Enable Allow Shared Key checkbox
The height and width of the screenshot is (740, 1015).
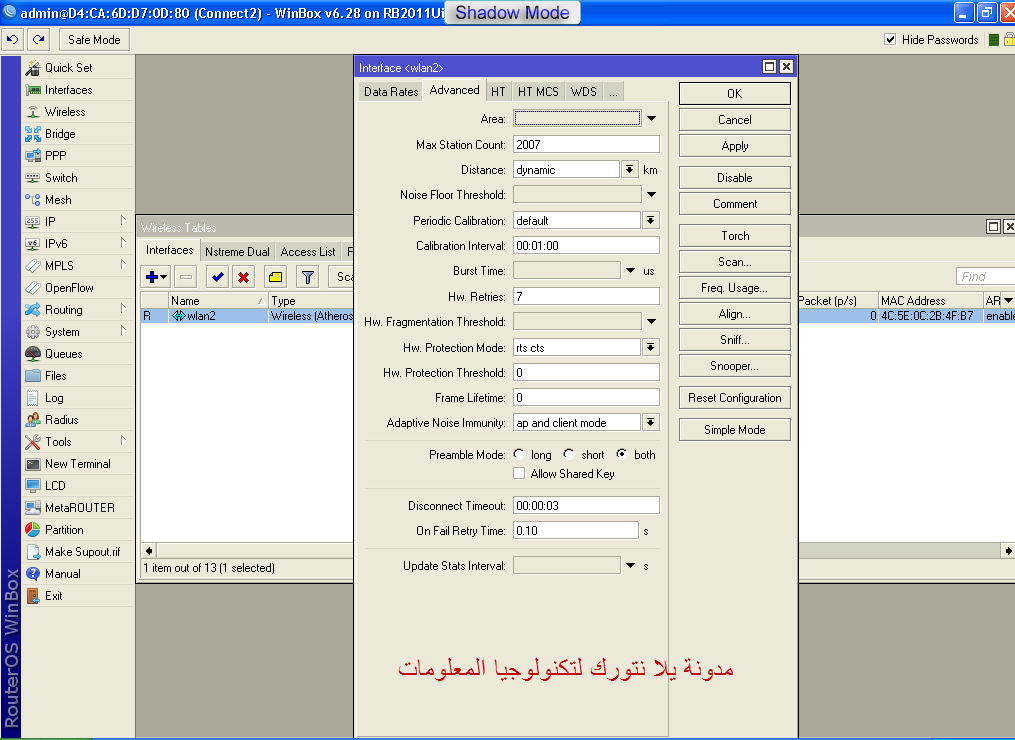point(519,474)
